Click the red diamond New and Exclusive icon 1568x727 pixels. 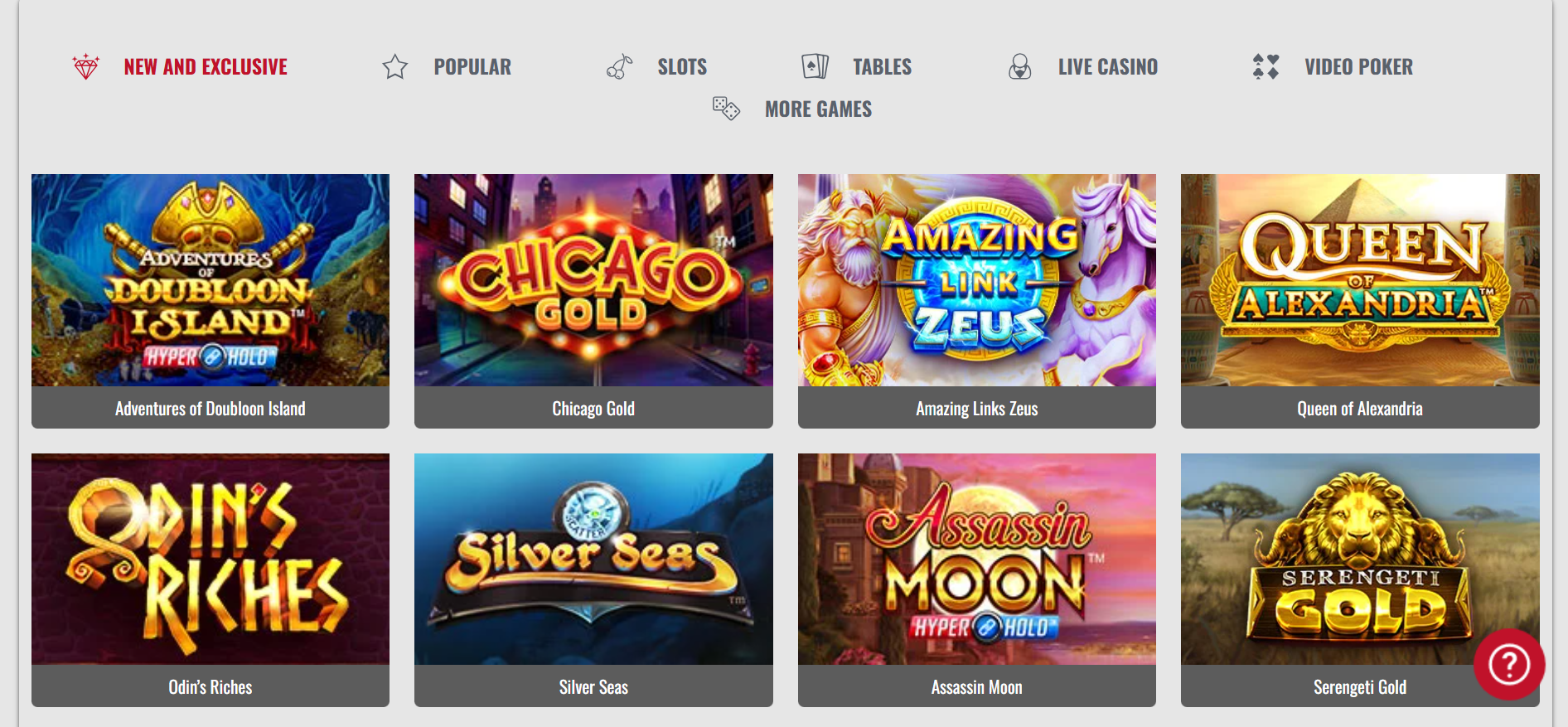coord(86,66)
